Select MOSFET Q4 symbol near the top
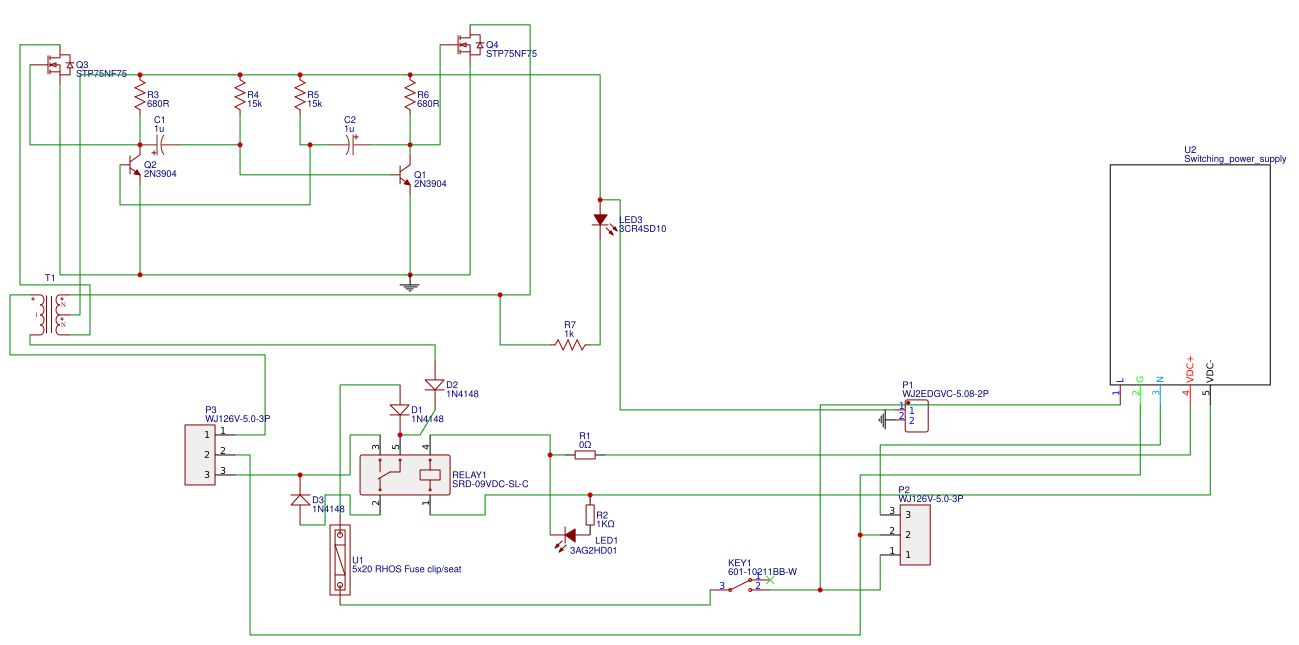The height and width of the screenshot is (645, 1299). click(x=468, y=43)
